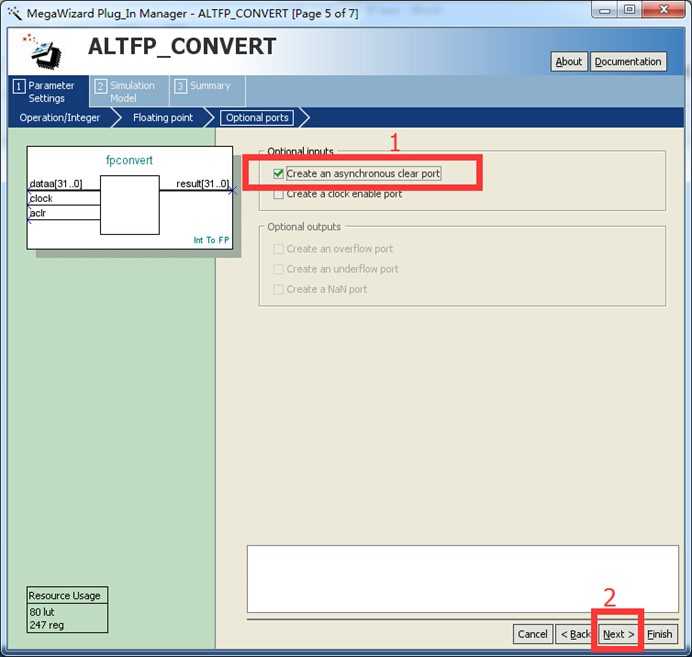The height and width of the screenshot is (657, 692).
Task: Toggle Create a NaN port checkbox
Action: click(x=278, y=289)
